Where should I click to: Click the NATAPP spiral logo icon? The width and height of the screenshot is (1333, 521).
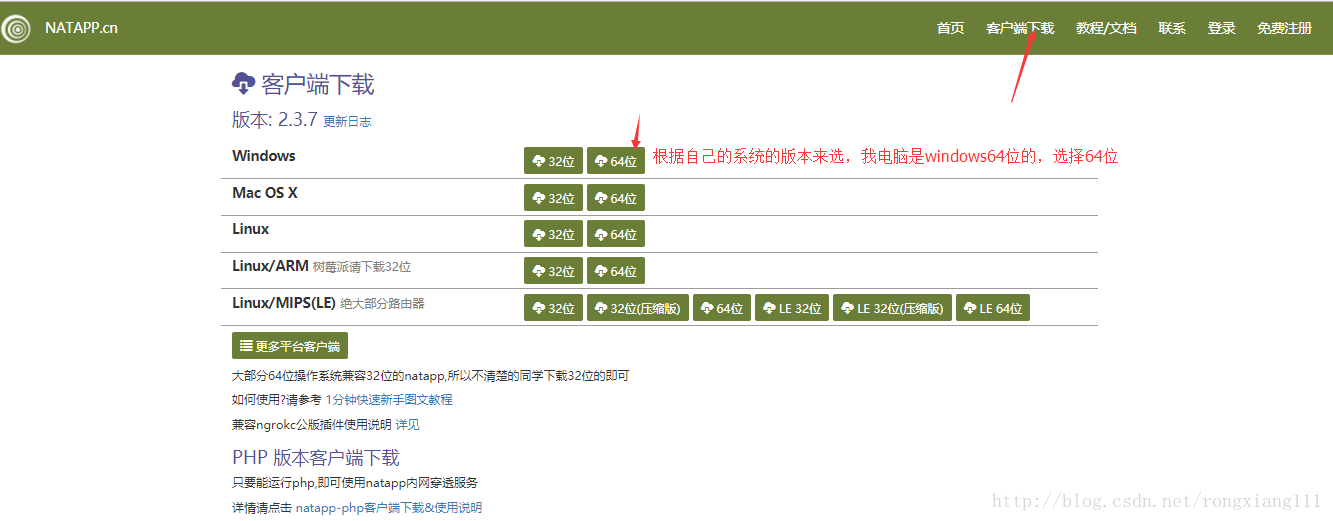point(16,29)
